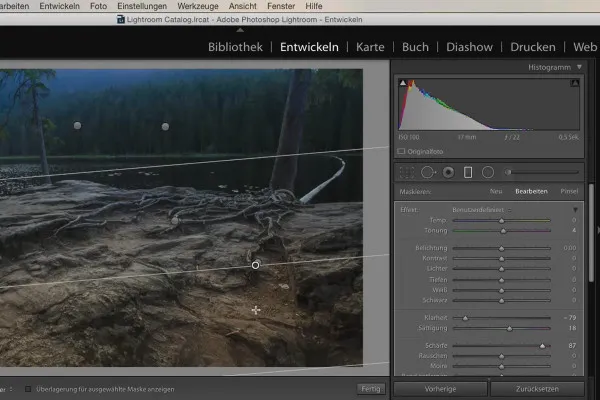Open the Hilfe menu
Screen dimensions: 600x400
click(314, 6)
